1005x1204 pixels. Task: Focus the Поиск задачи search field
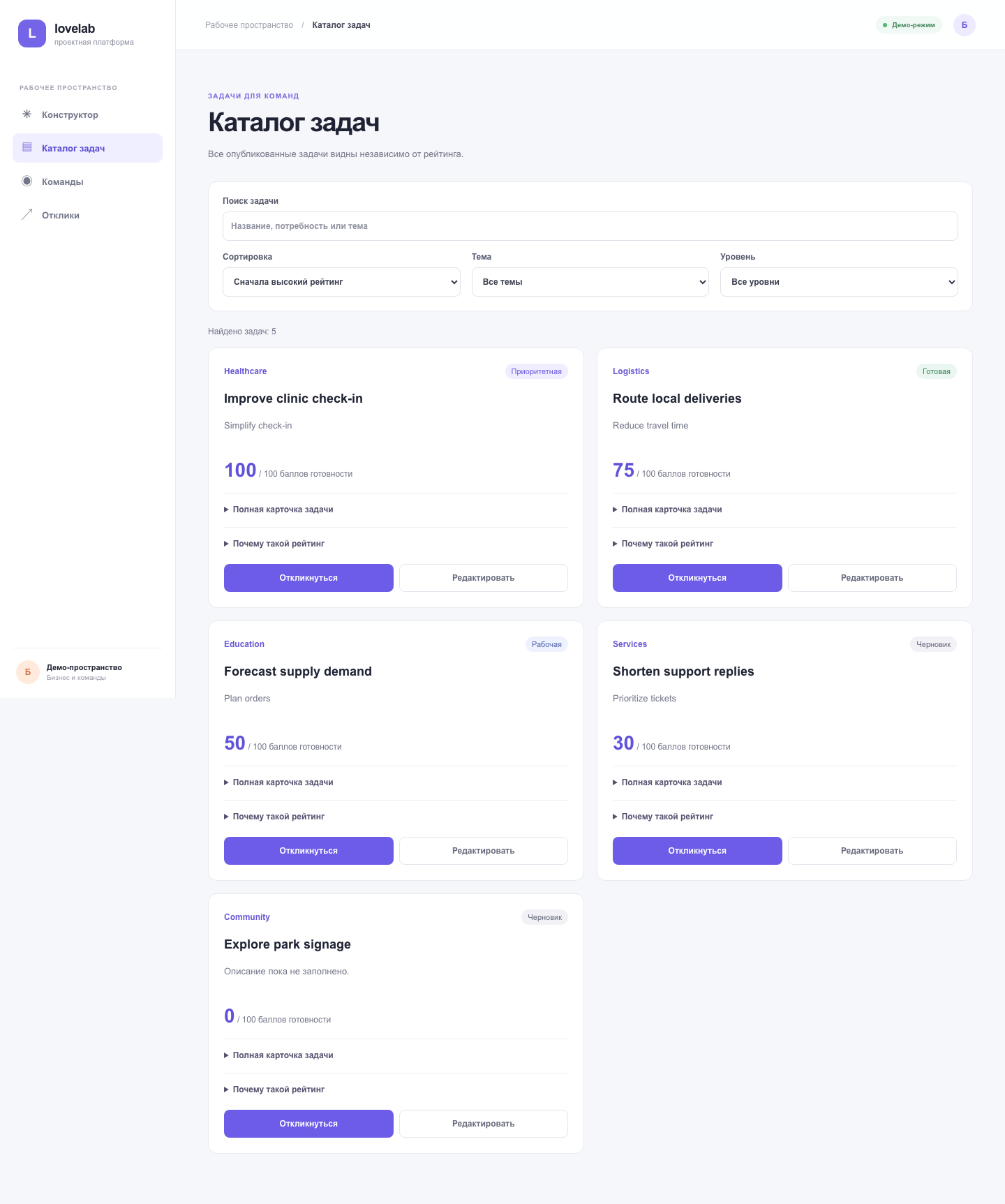[590, 226]
